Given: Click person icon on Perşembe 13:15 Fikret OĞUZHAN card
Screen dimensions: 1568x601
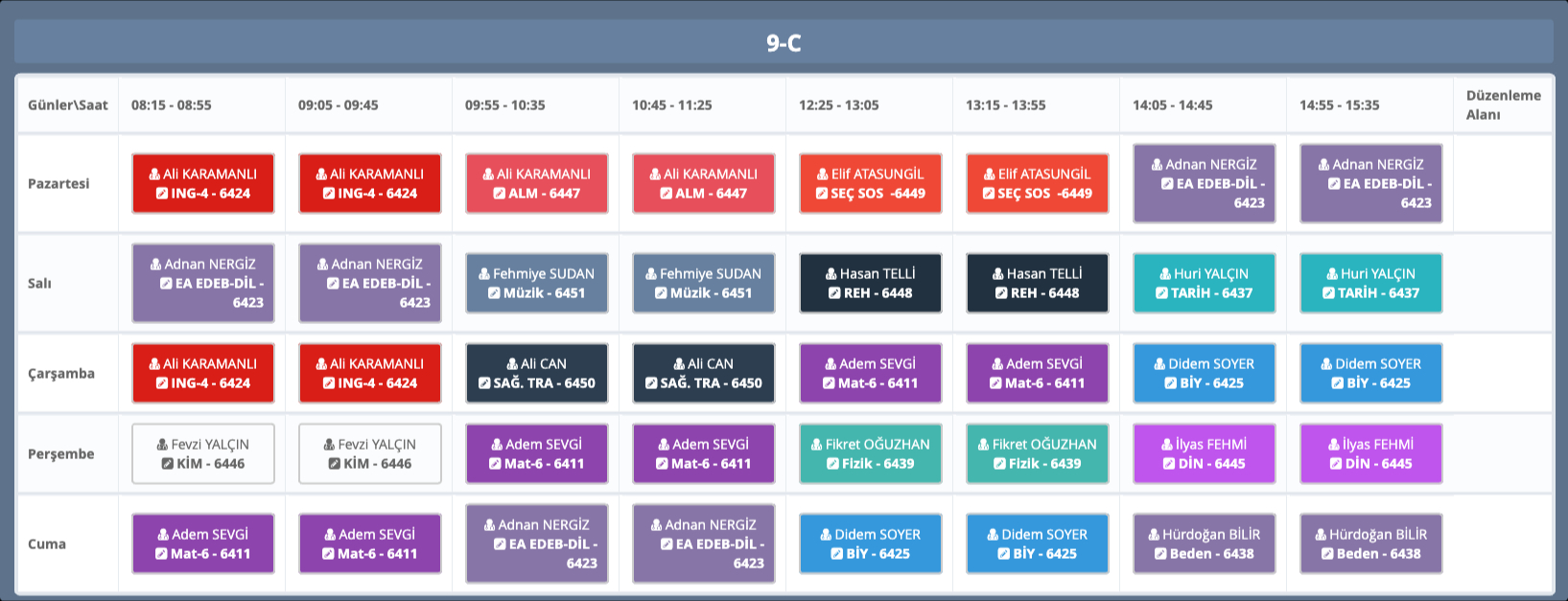Looking at the screenshot, I should (984, 445).
